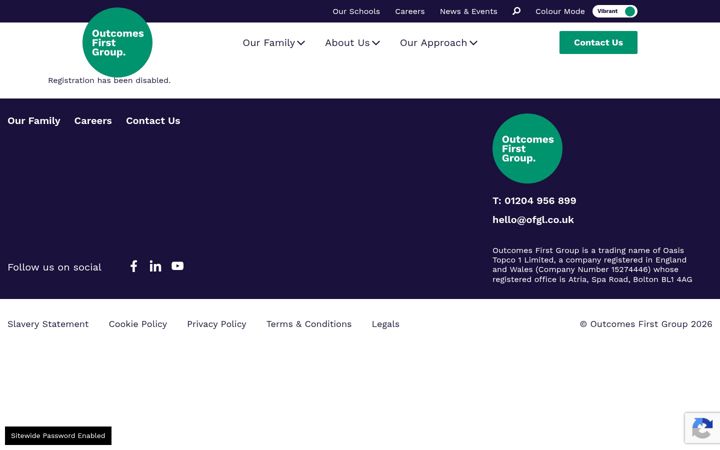Click the 'Registration has been disabled.' message
The width and height of the screenshot is (720, 450).
[109, 80]
